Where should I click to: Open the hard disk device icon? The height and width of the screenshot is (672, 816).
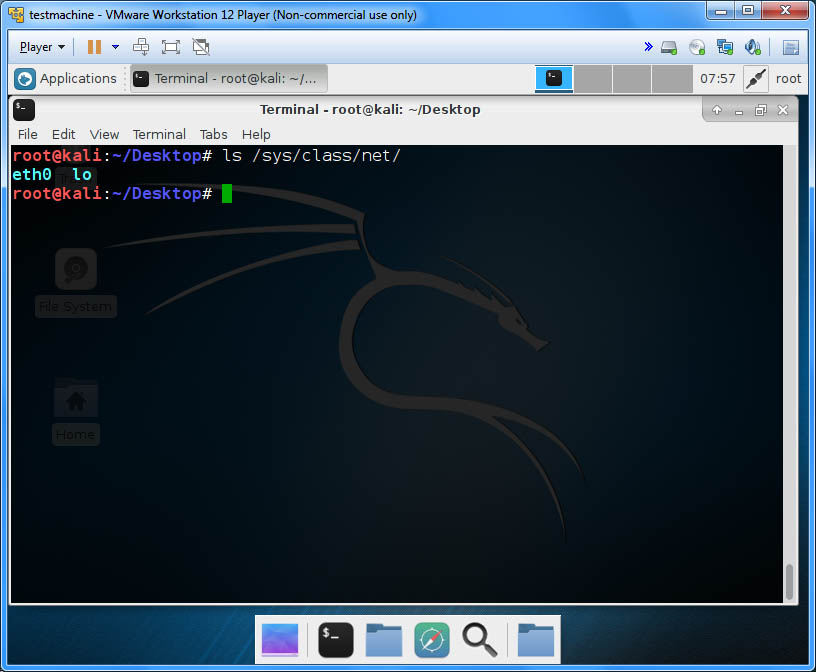[669, 47]
